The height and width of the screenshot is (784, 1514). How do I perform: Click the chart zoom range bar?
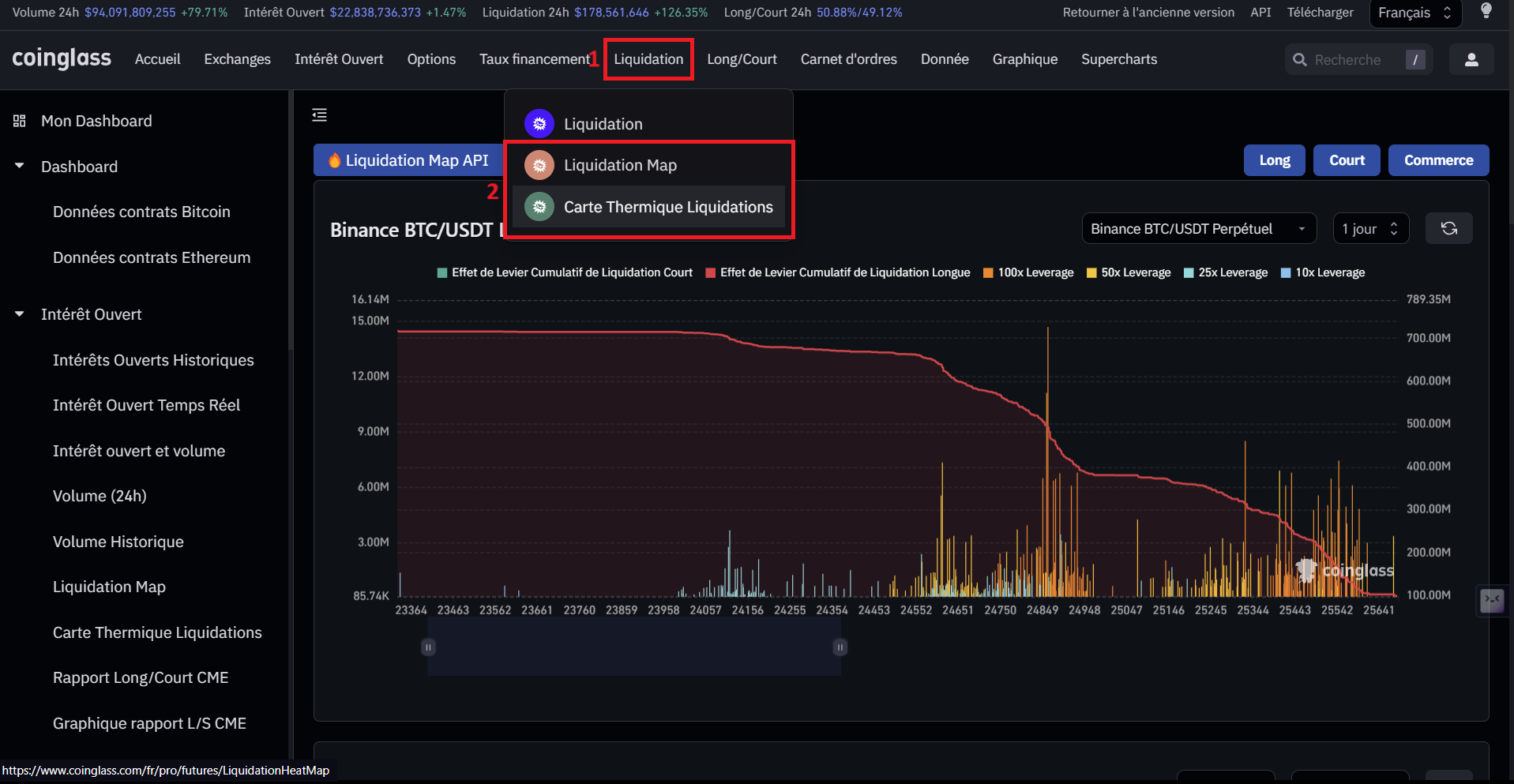[x=634, y=647]
